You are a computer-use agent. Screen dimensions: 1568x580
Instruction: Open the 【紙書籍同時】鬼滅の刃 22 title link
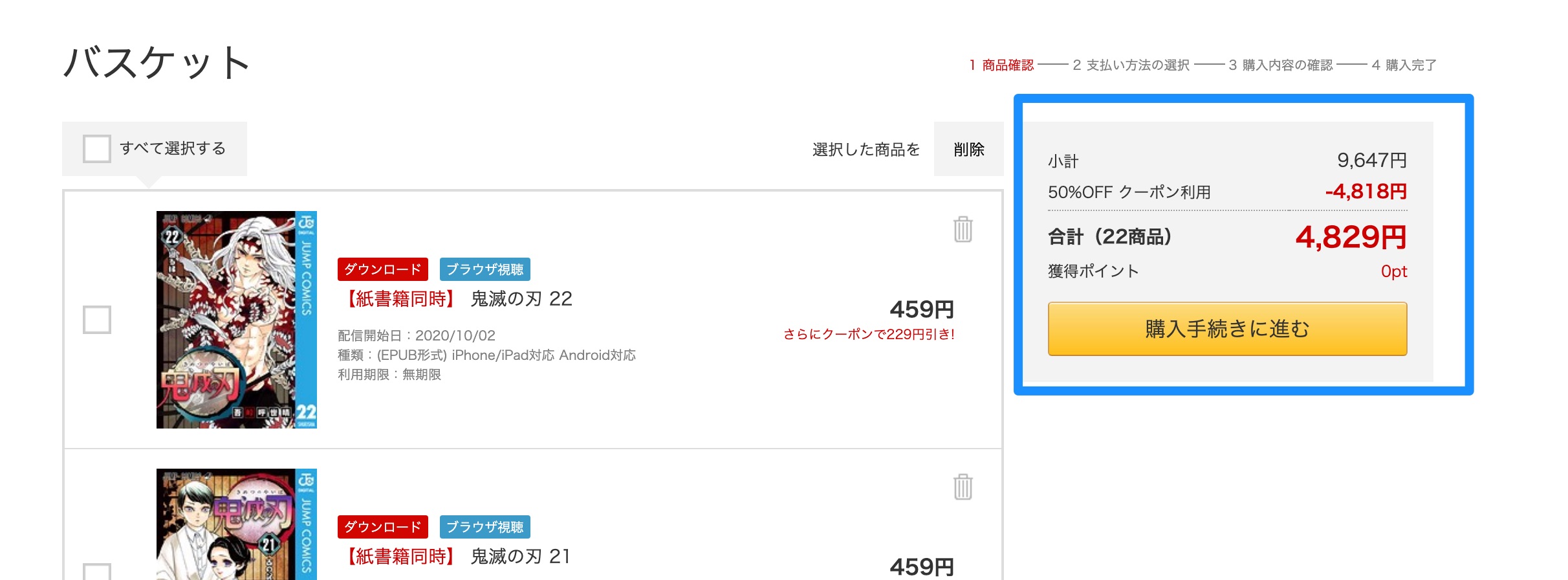pos(455,299)
